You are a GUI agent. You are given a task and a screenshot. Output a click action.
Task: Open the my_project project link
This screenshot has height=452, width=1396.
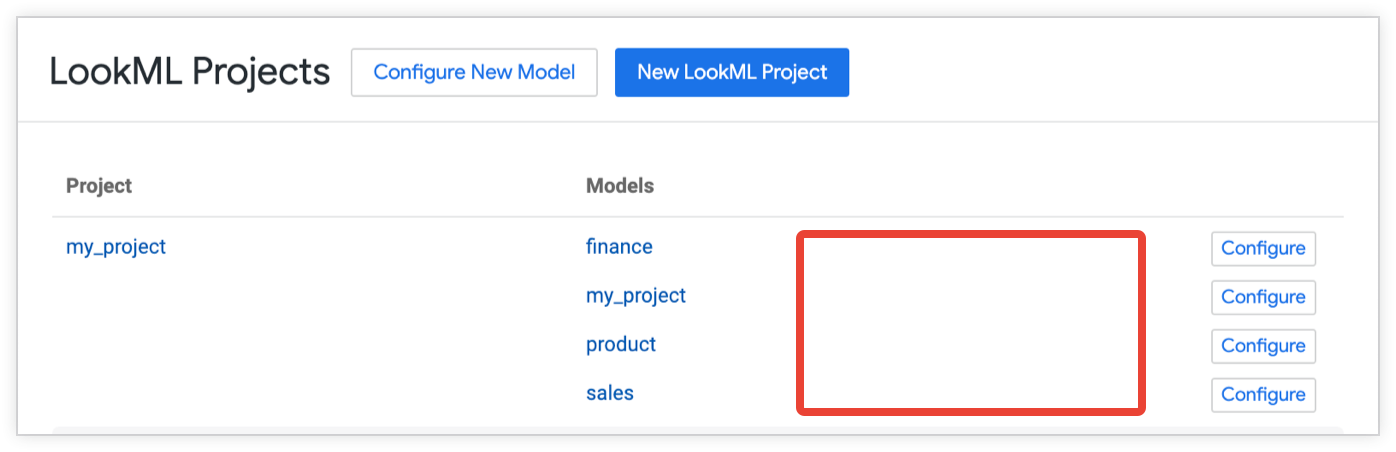pyautogui.click(x=116, y=246)
